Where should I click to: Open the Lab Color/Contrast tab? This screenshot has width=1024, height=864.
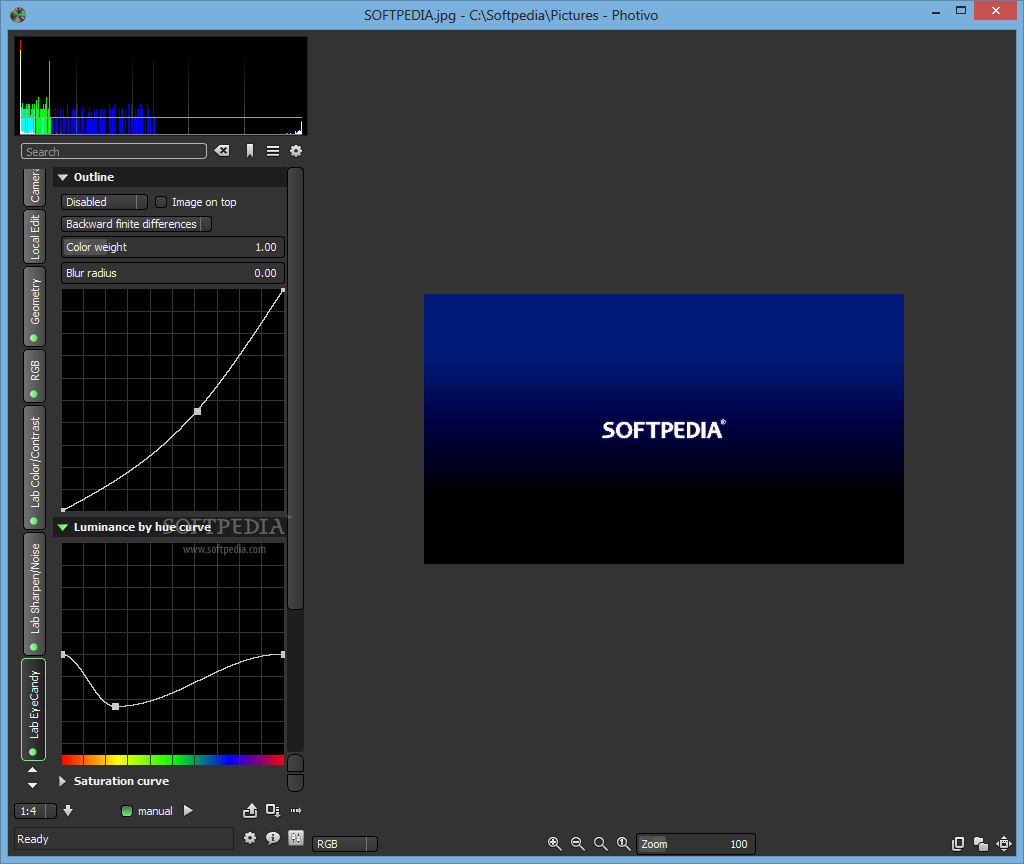(35, 467)
